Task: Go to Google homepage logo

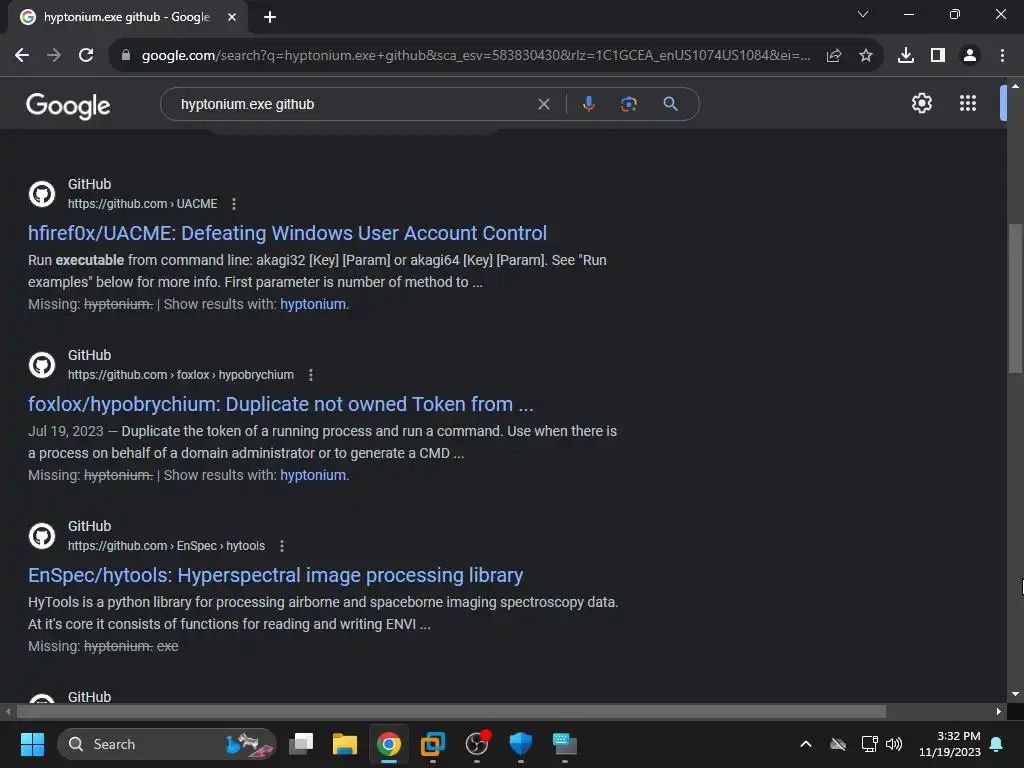Action: click(69, 105)
